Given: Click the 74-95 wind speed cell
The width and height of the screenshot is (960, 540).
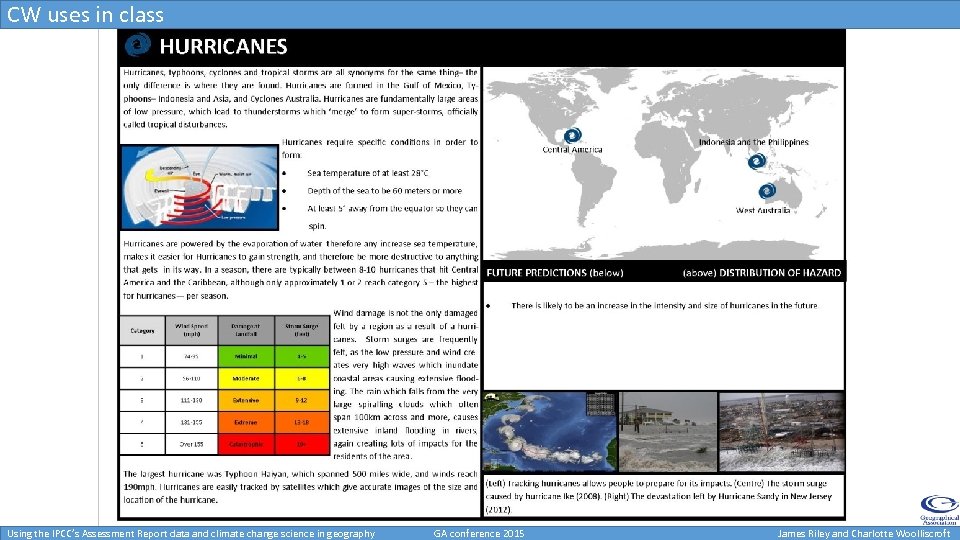Looking at the screenshot, I should 191,356.
